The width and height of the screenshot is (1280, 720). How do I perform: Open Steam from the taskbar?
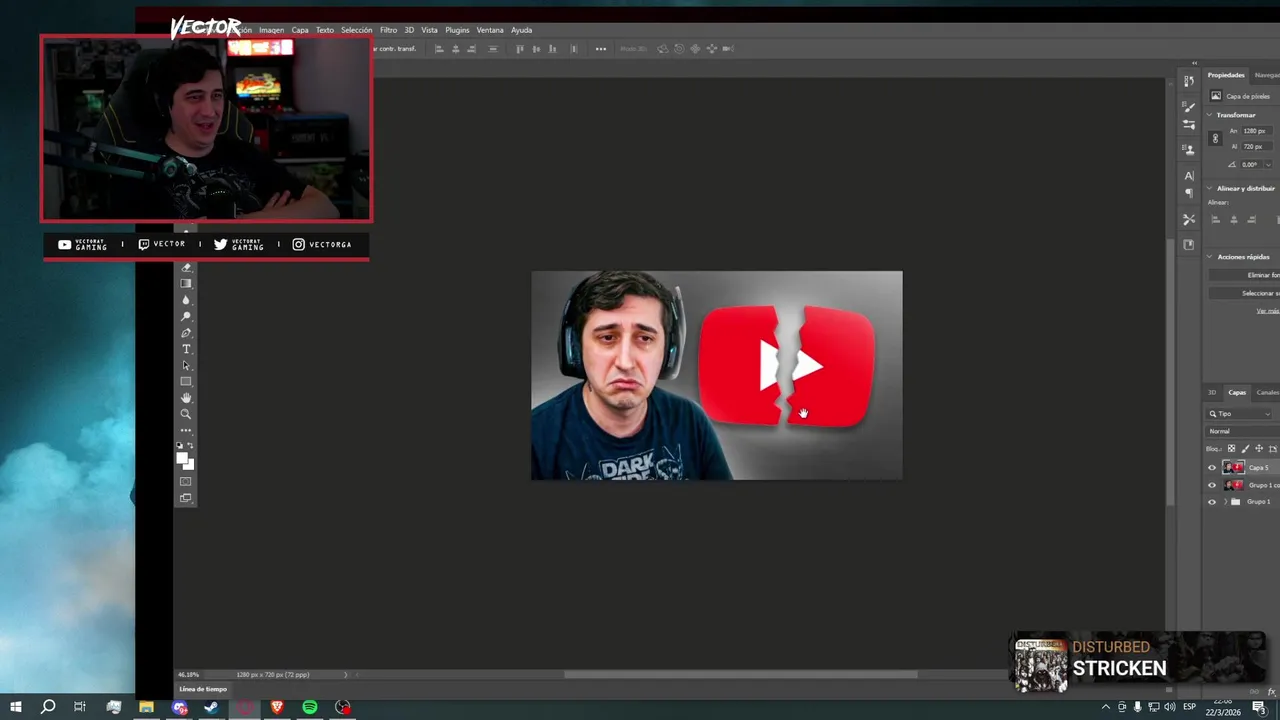(x=212, y=707)
